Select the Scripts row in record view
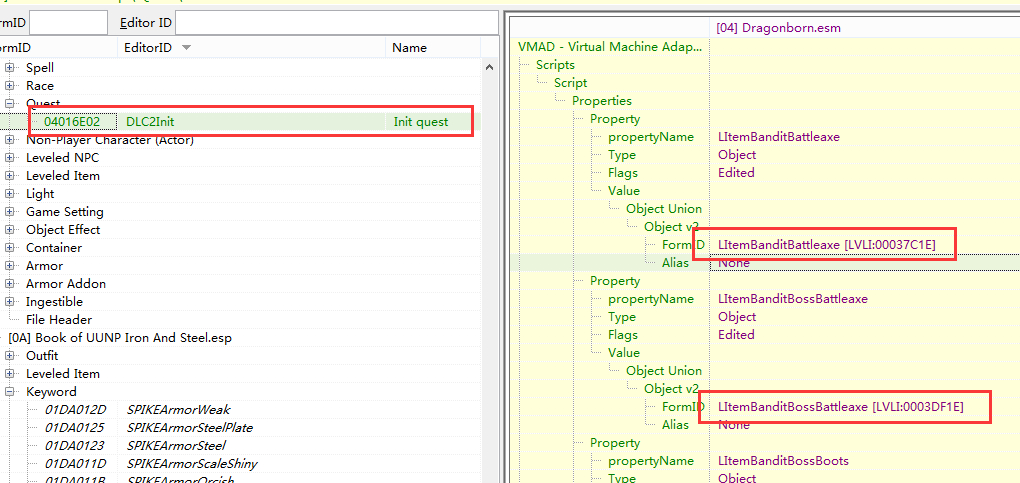 click(555, 65)
